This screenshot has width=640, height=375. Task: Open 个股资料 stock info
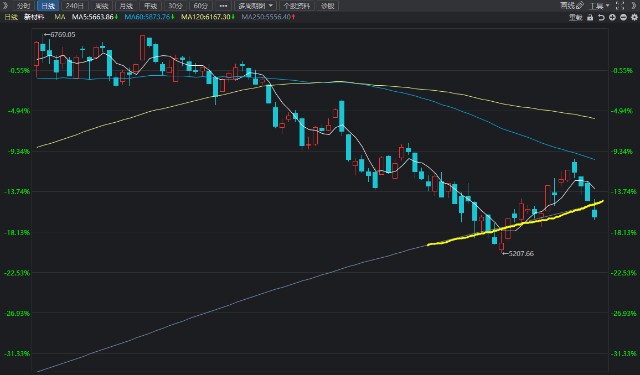tap(296, 6)
